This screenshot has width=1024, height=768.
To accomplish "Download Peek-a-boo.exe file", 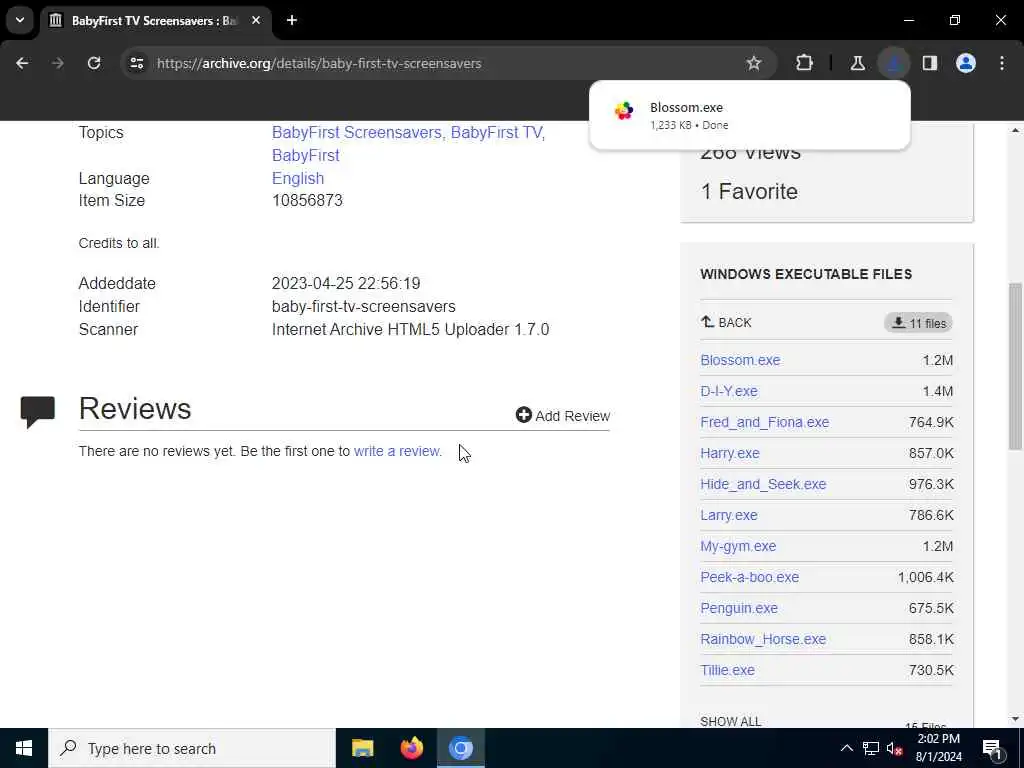I will click(750, 577).
